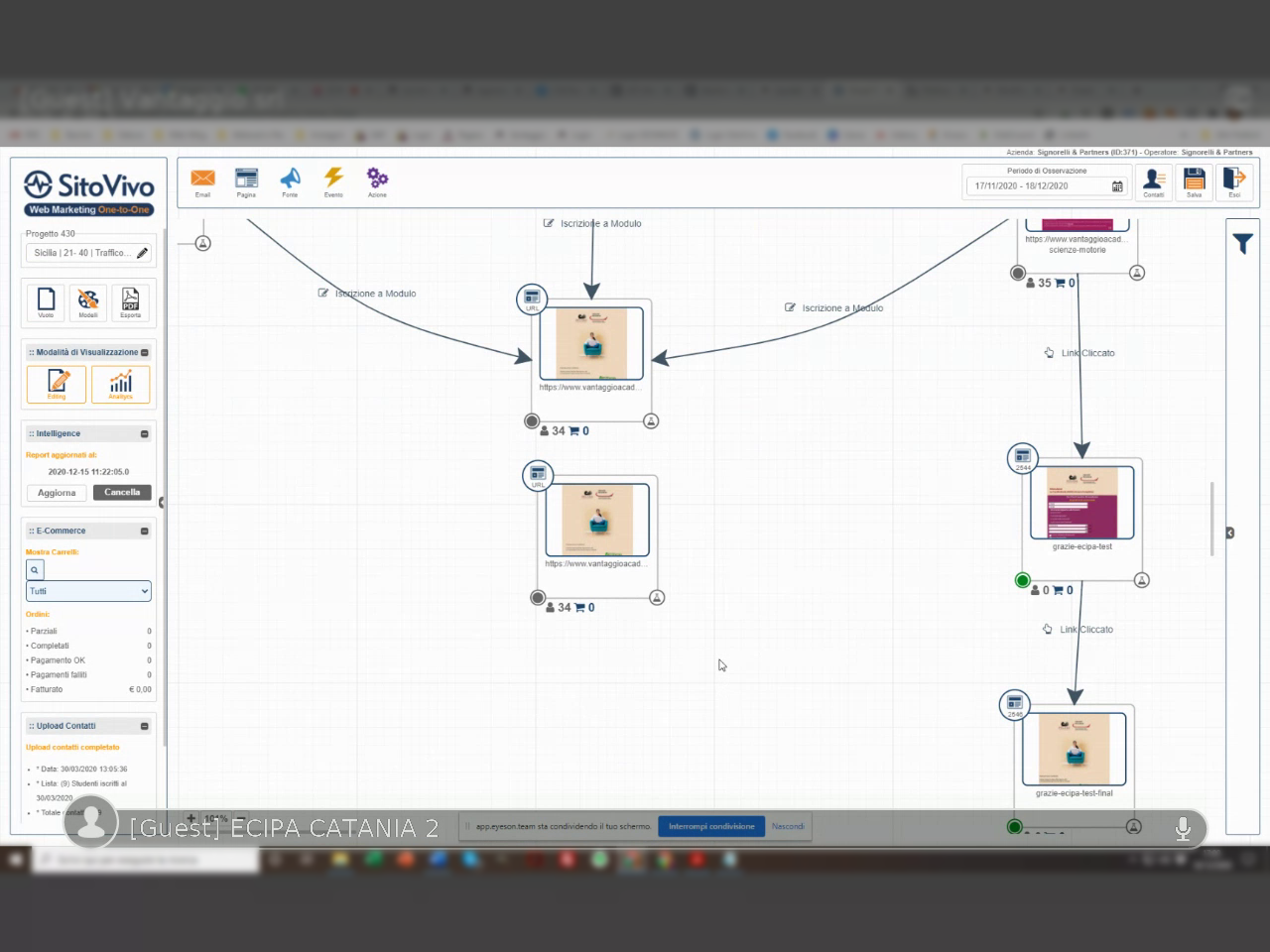Click the Completati orders row
This screenshot has width=1270, height=952.
[x=89, y=647]
